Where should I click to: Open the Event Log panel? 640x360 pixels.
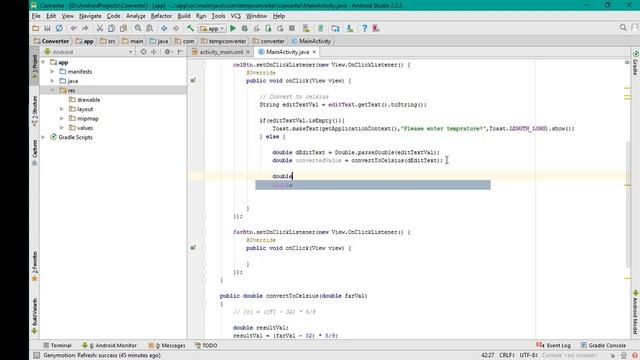(553, 345)
